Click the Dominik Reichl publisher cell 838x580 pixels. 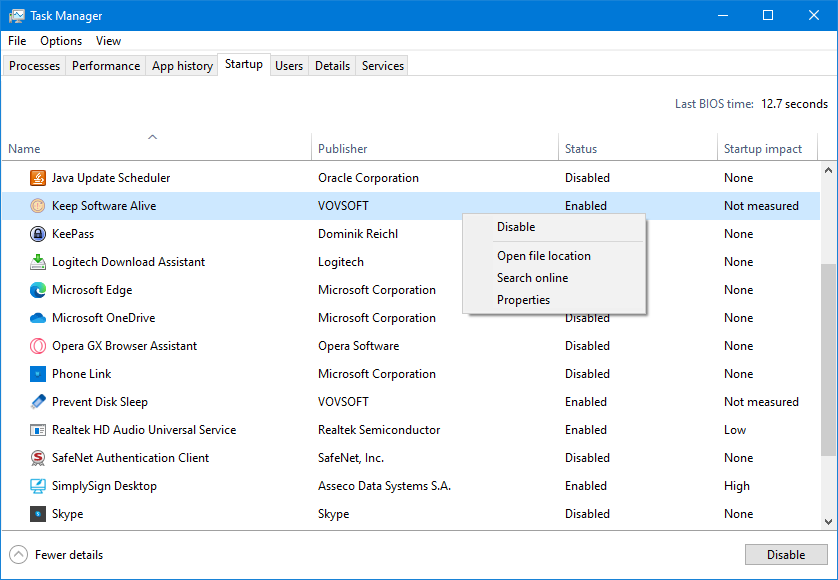[x=358, y=234]
